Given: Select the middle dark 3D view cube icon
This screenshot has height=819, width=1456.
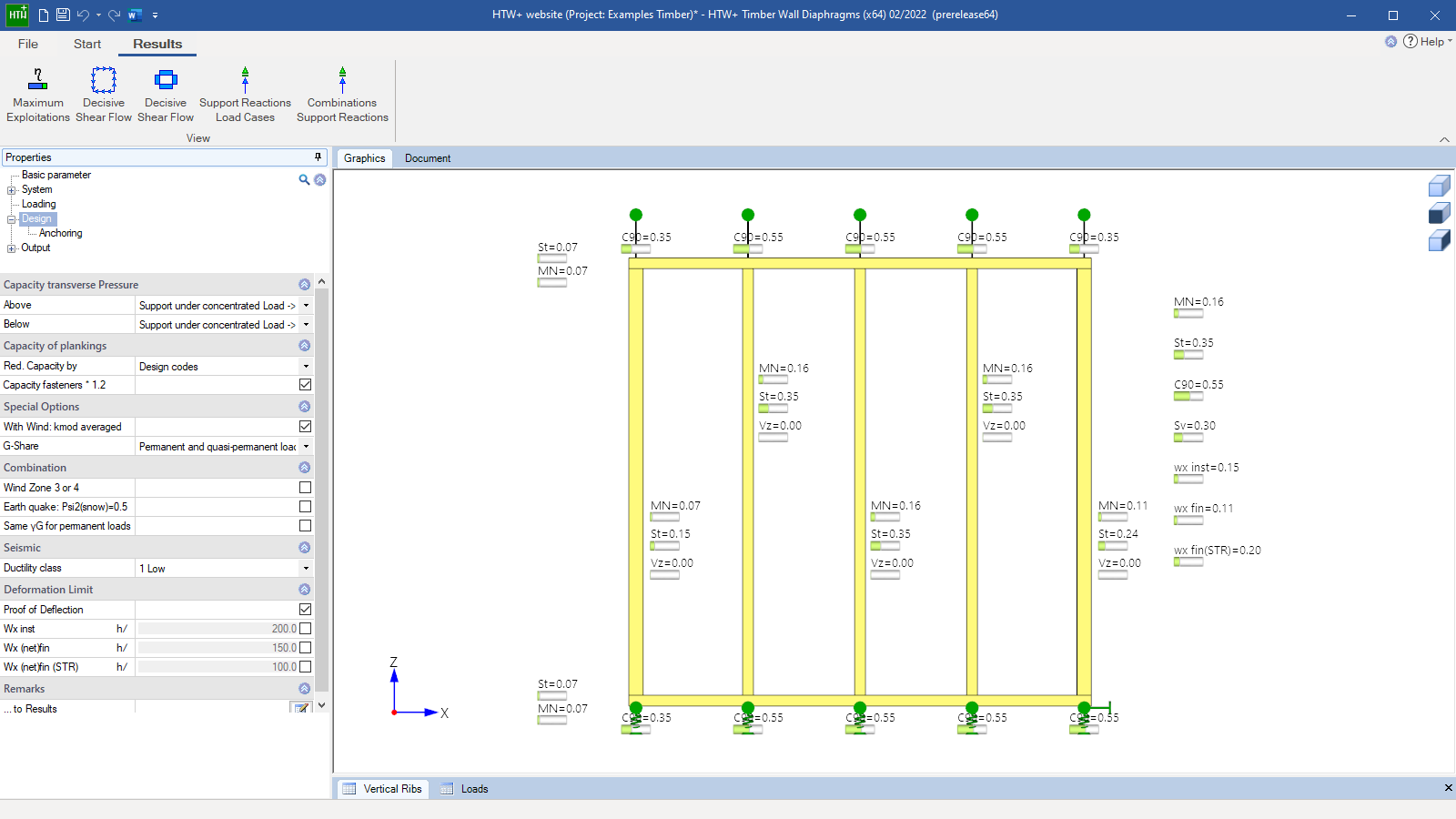Looking at the screenshot, I should tap(1439, 213).
